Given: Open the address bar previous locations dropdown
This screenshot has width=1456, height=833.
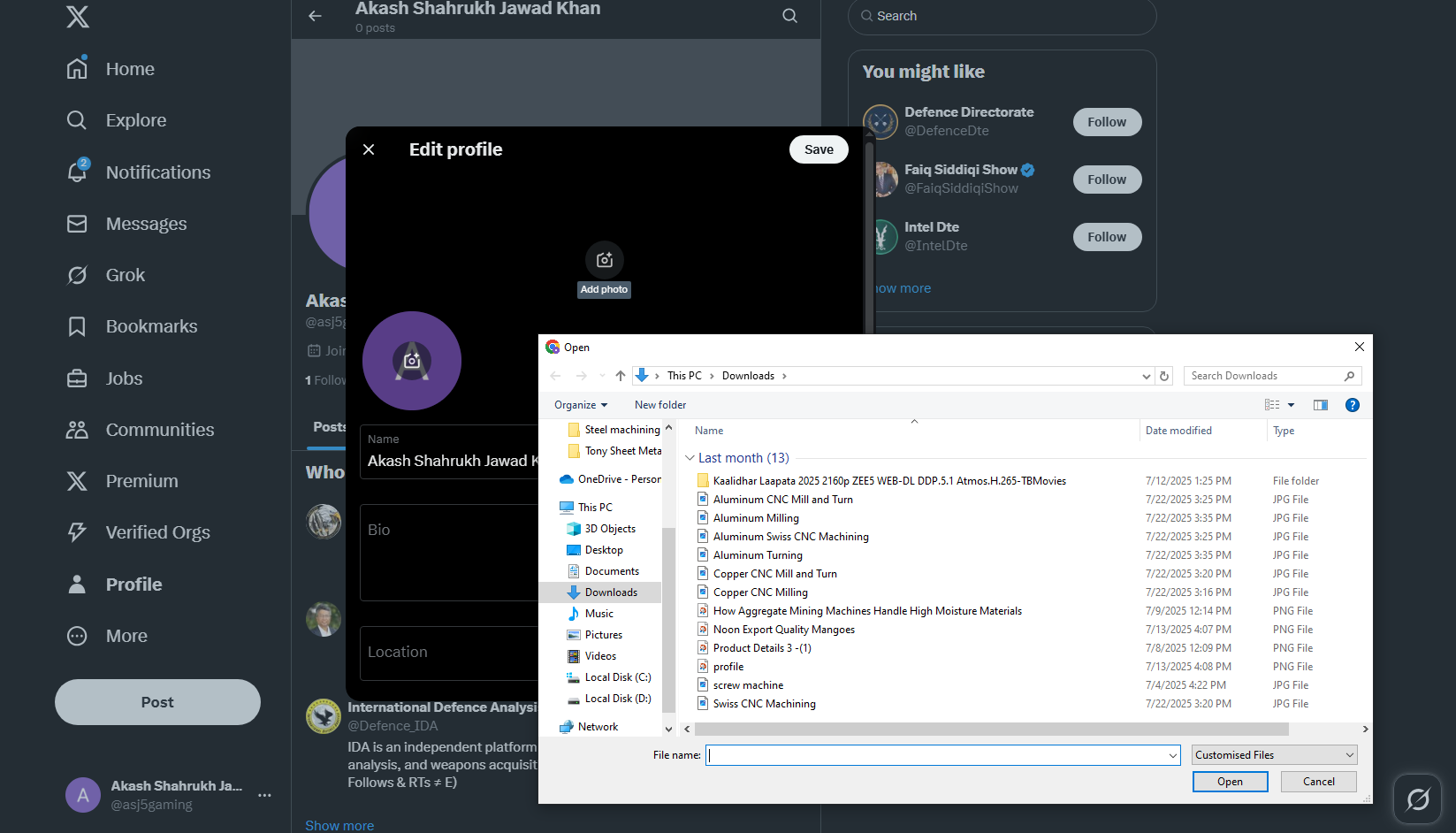Looking at the screenshot, I should click(x=1147, y=376).
